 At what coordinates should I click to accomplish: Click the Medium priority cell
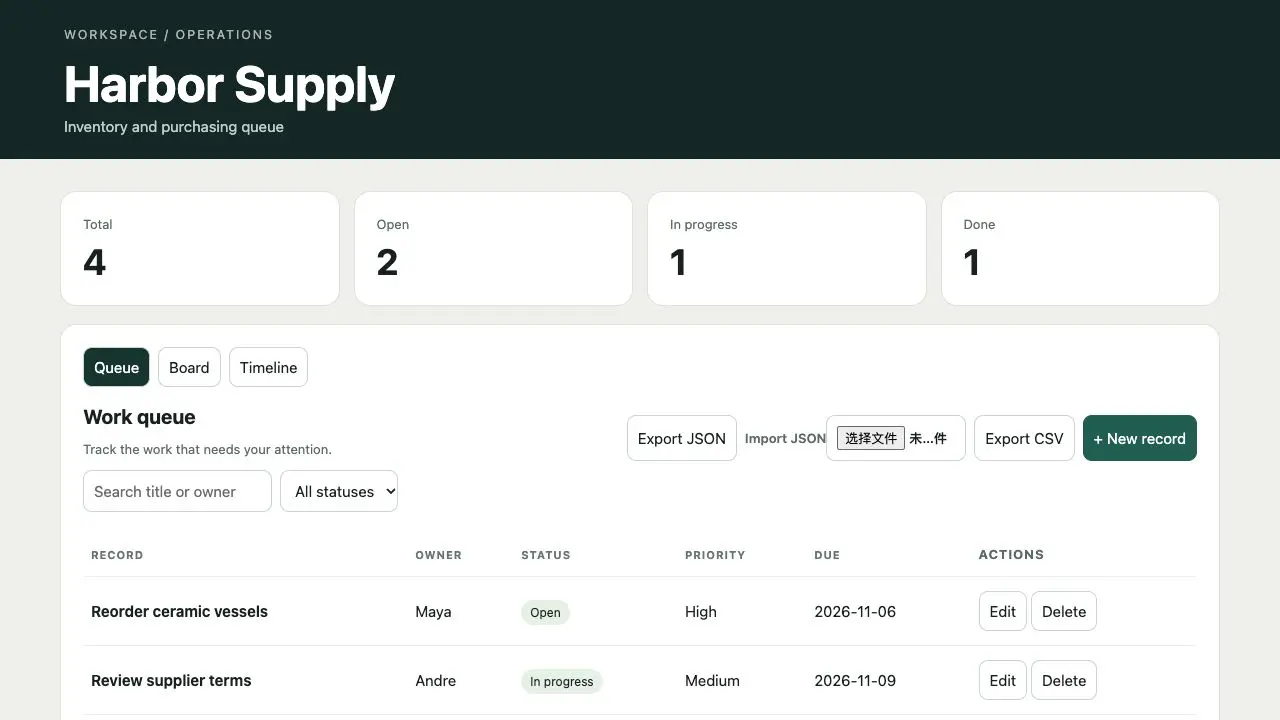712,680
